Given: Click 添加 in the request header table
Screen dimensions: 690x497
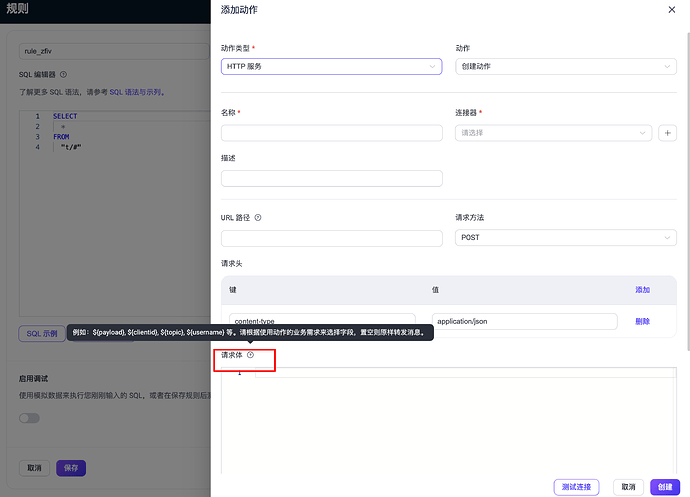Looking at the screenshot, I should pos(642,290).
